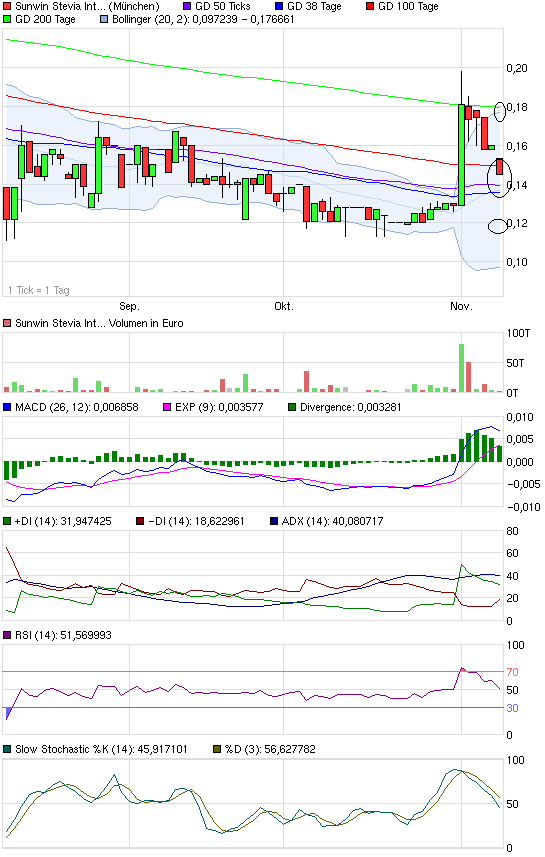The image size is (545, 857).
Task: Click the light blue Bollinger legend swatch
Action: tap(104, 20)
